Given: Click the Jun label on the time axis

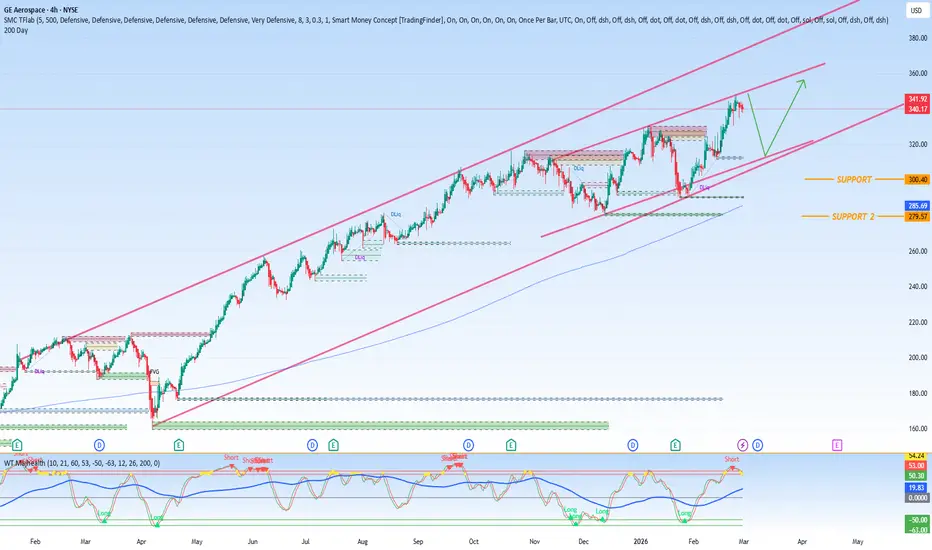Looking at the screenshot, I should click(253, 542).
